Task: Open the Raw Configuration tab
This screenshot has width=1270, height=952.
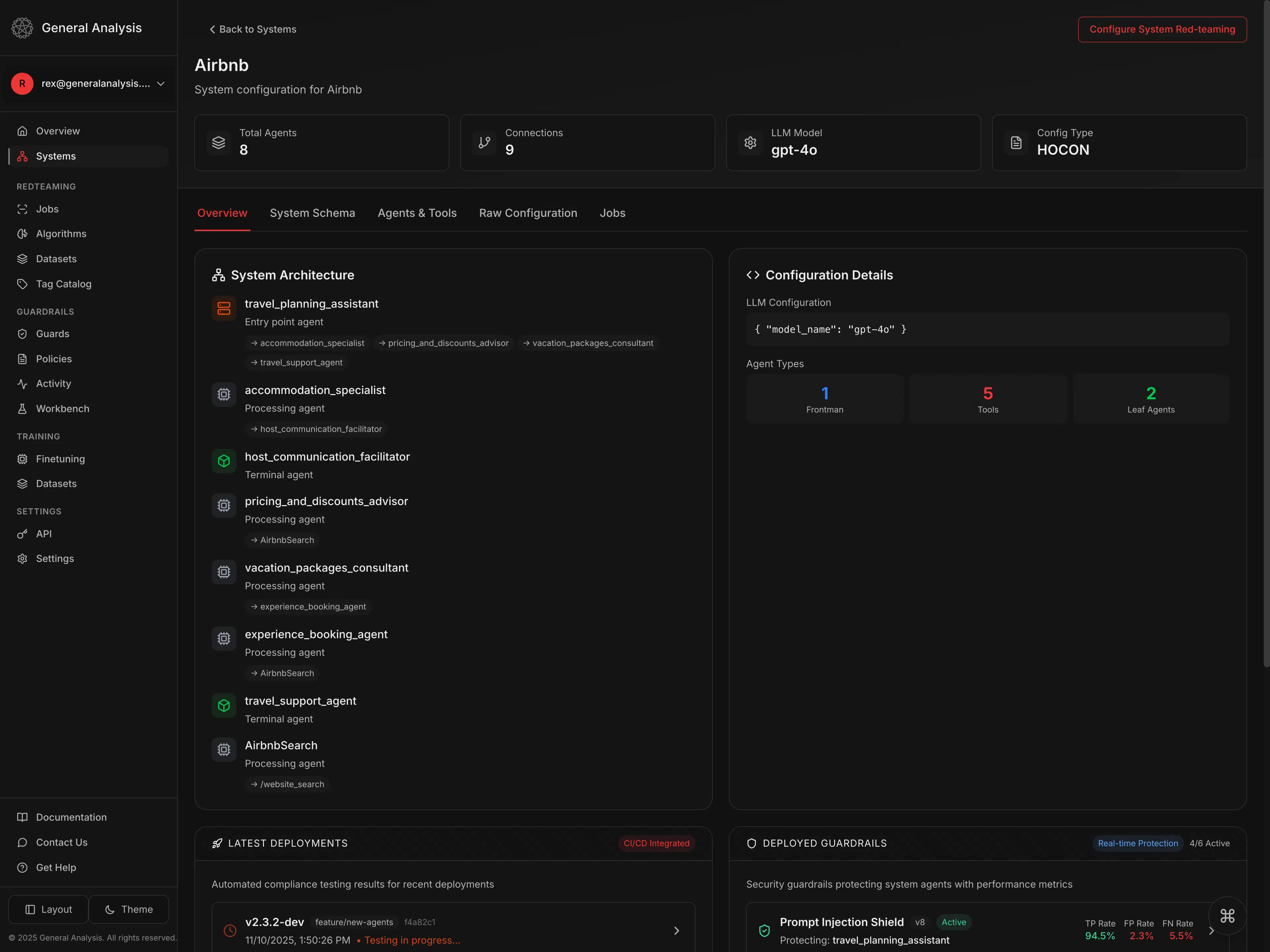Action: click(528, 213)
